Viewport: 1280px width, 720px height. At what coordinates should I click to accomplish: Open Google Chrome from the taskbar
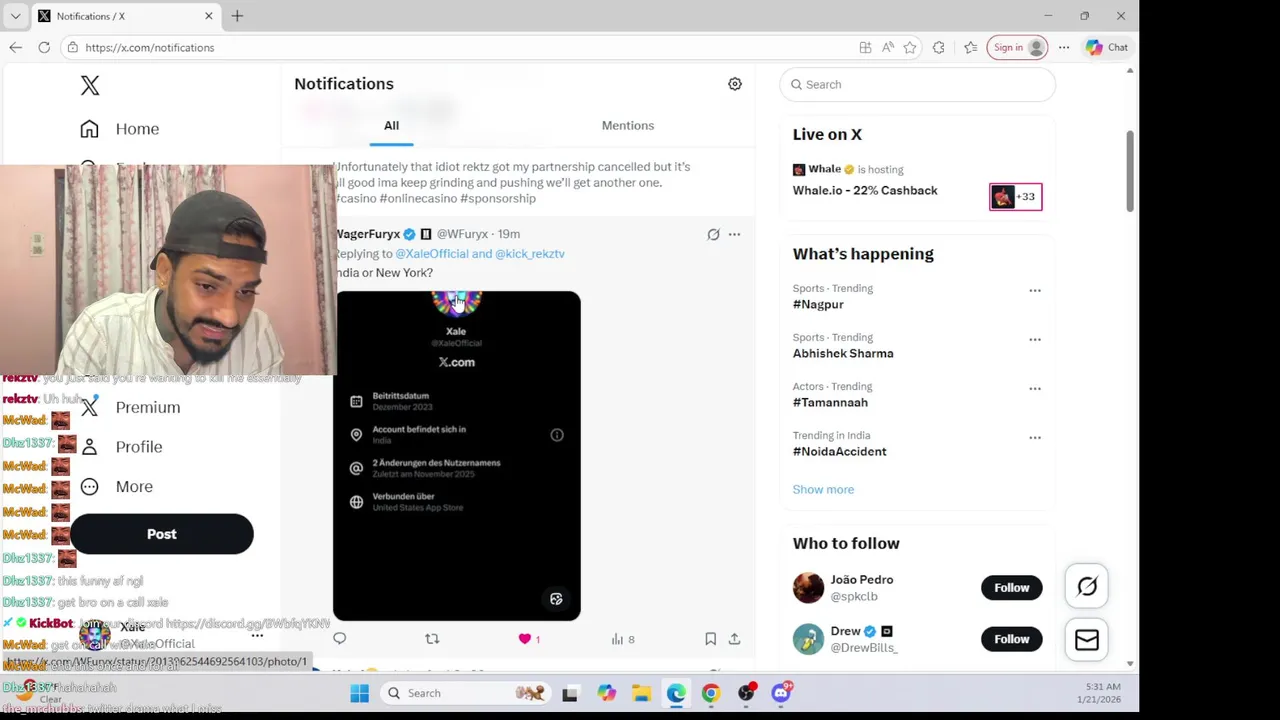pyautogui.click(x=711, y=694)
